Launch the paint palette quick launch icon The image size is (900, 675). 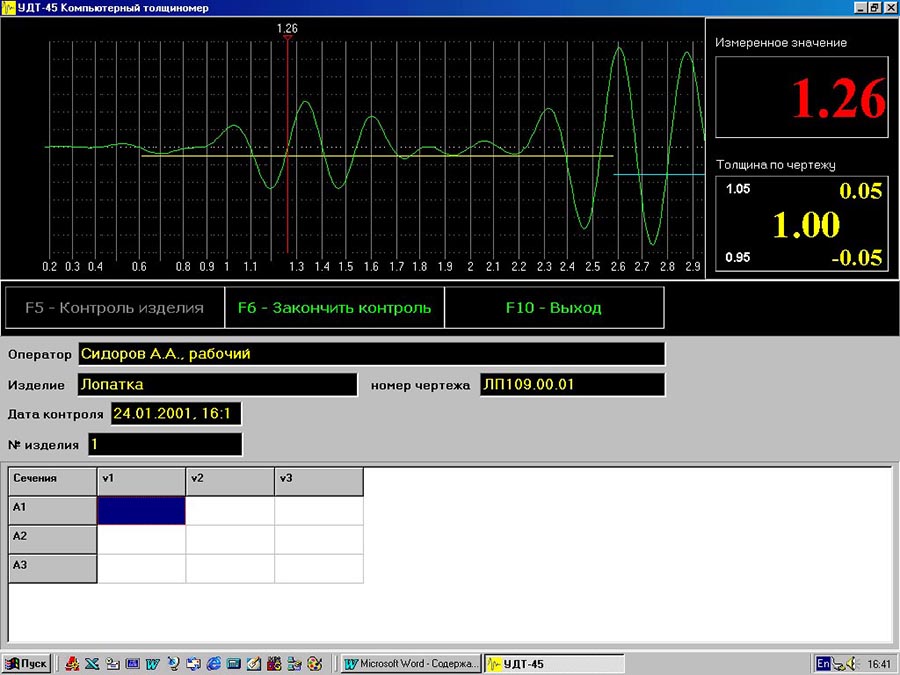click(x=315, y=664)
